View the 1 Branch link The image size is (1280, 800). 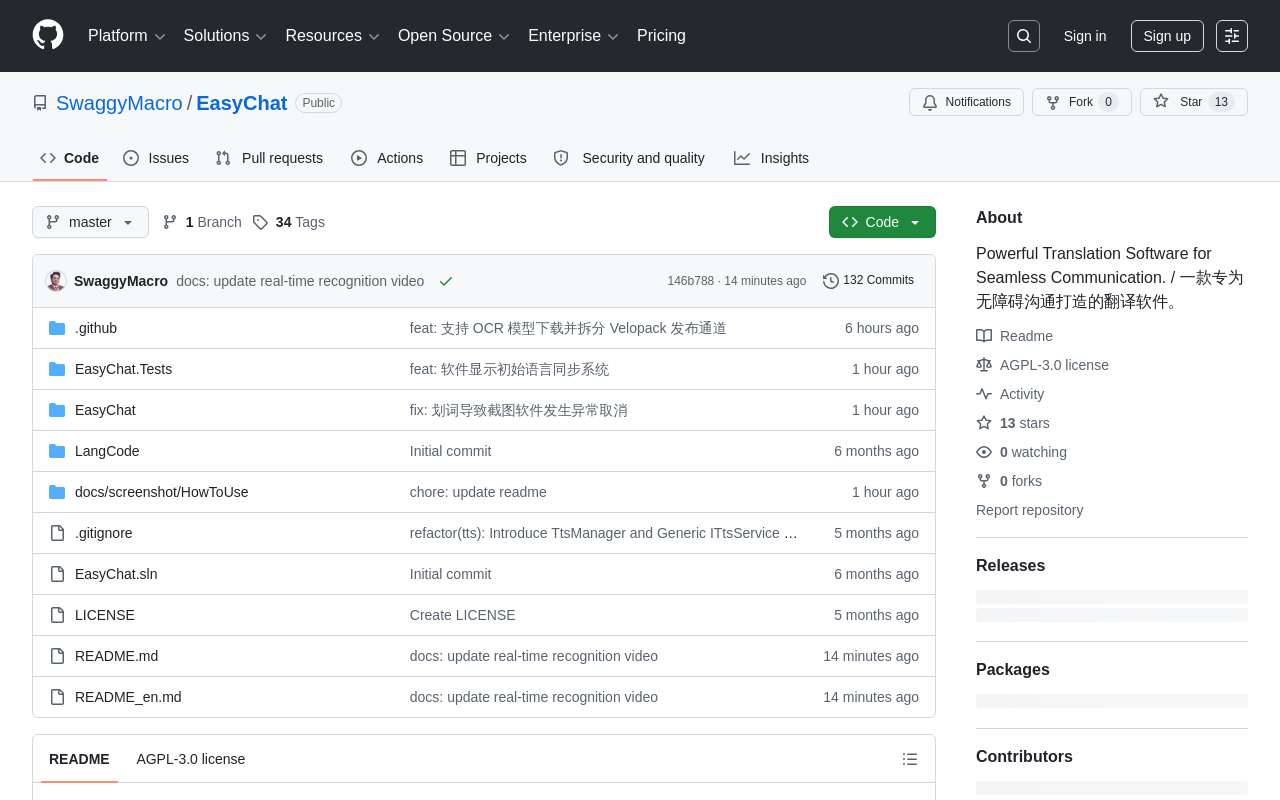pos(202,222)
